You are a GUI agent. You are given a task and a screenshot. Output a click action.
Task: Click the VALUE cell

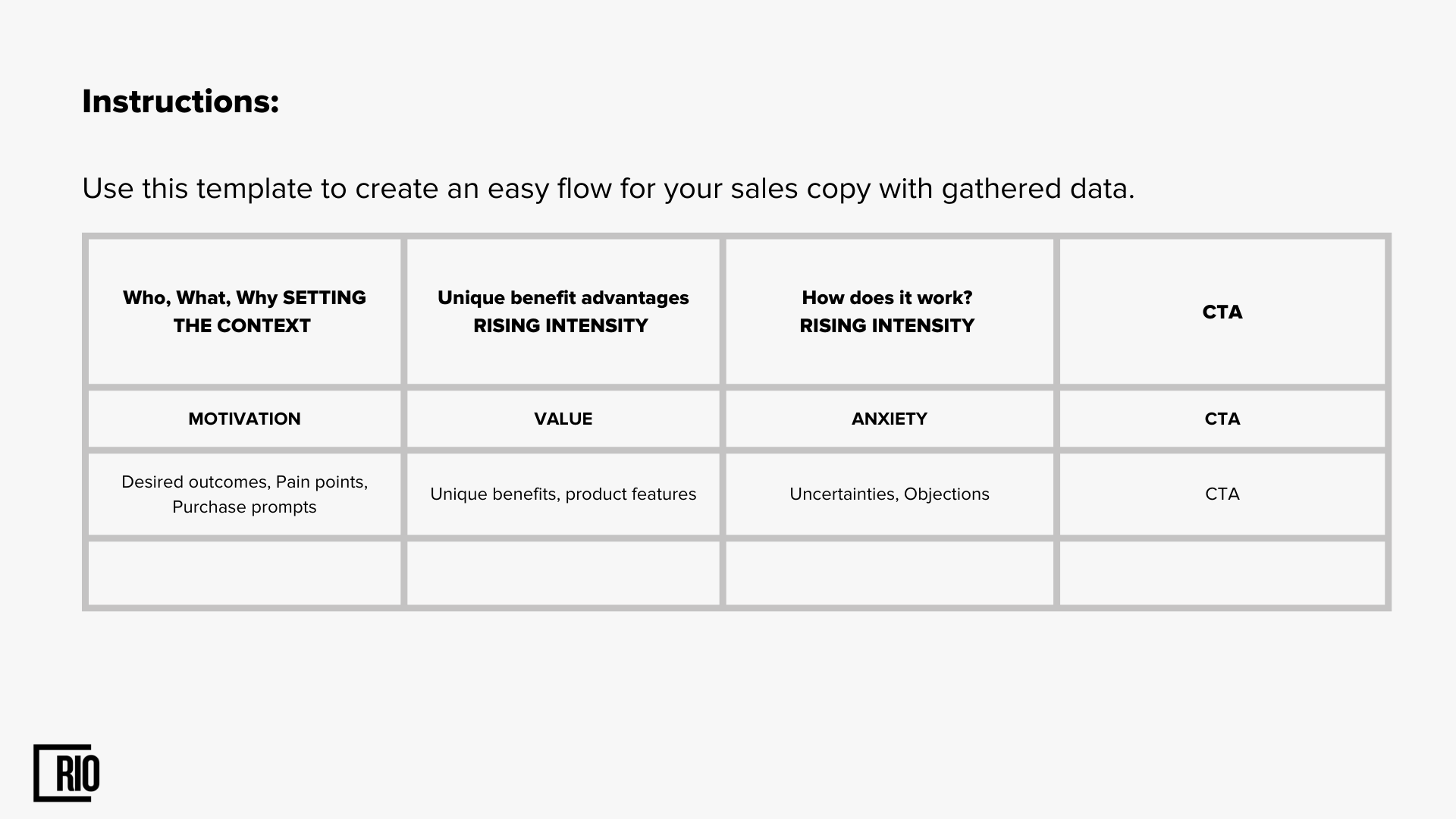pyautogui.click(x=563, y=419)
